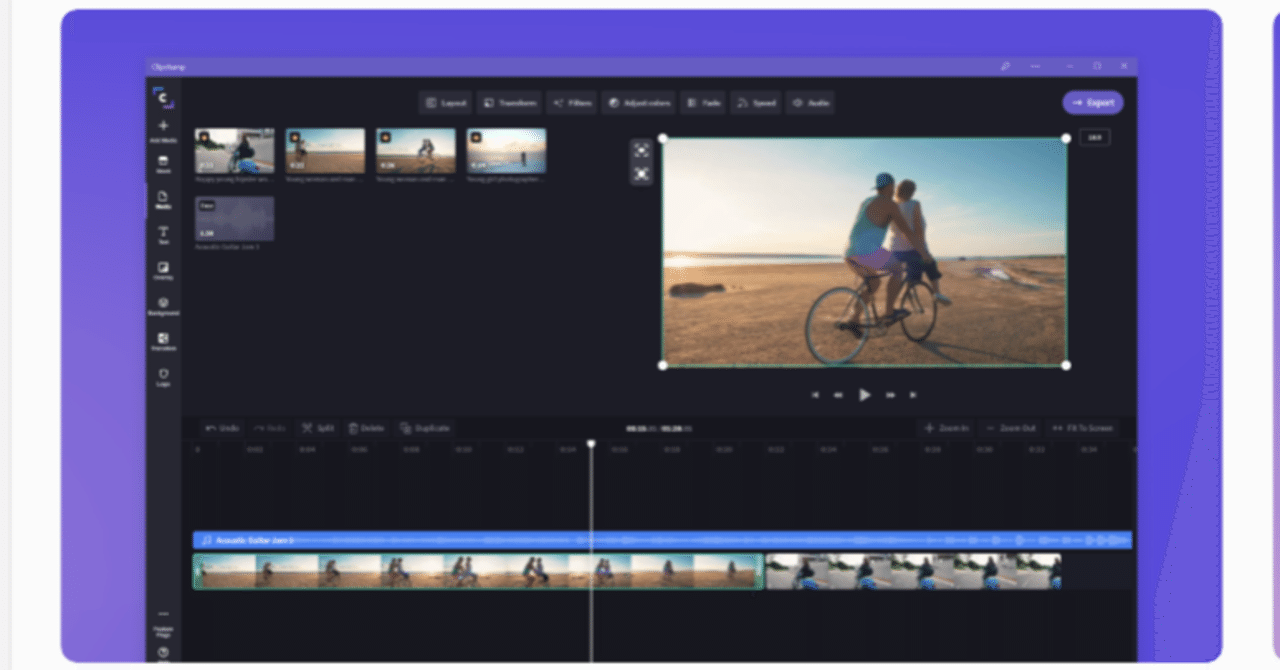Screen dimensions: 1280x670
Task: Click the Duplicate button
Action: (425, 428)
